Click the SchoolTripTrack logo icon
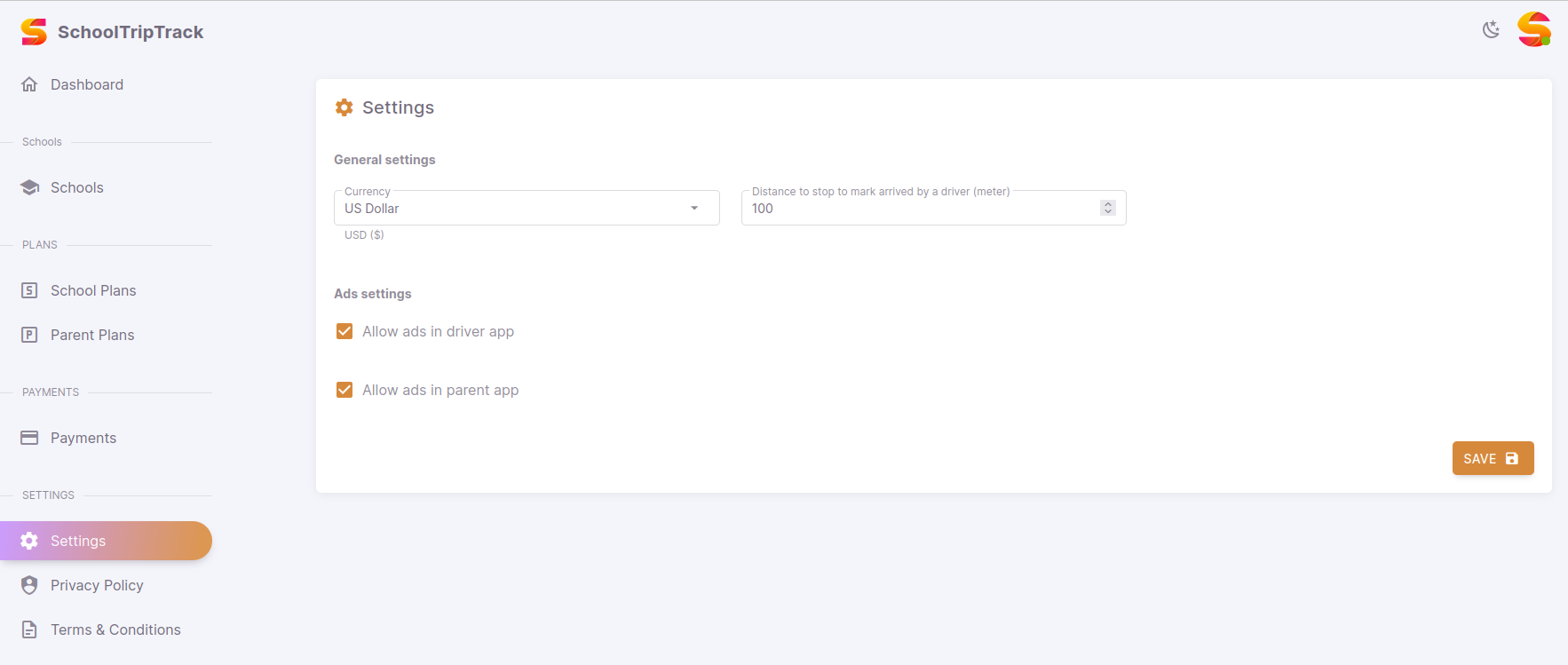 click(x=34, y=32)
